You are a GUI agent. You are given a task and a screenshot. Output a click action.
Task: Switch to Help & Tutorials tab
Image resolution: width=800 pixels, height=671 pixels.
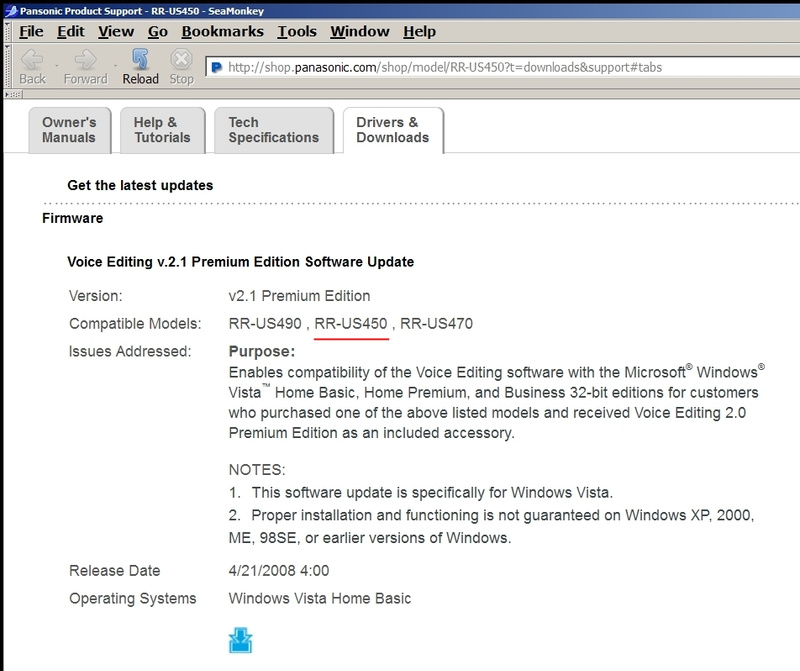[163, 130]
